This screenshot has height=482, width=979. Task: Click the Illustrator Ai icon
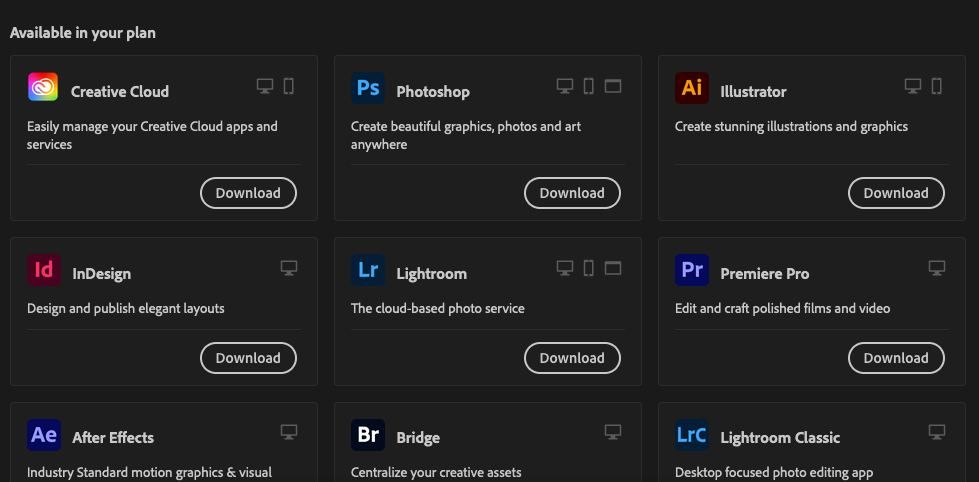(x=692, y=89)
